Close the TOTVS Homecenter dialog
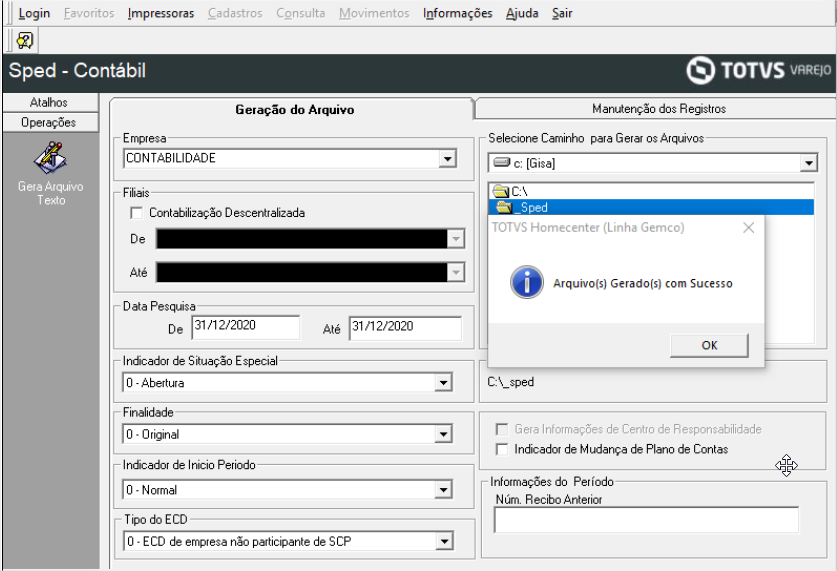Screen dimensions: 837x571 click(x=748, y=228)
